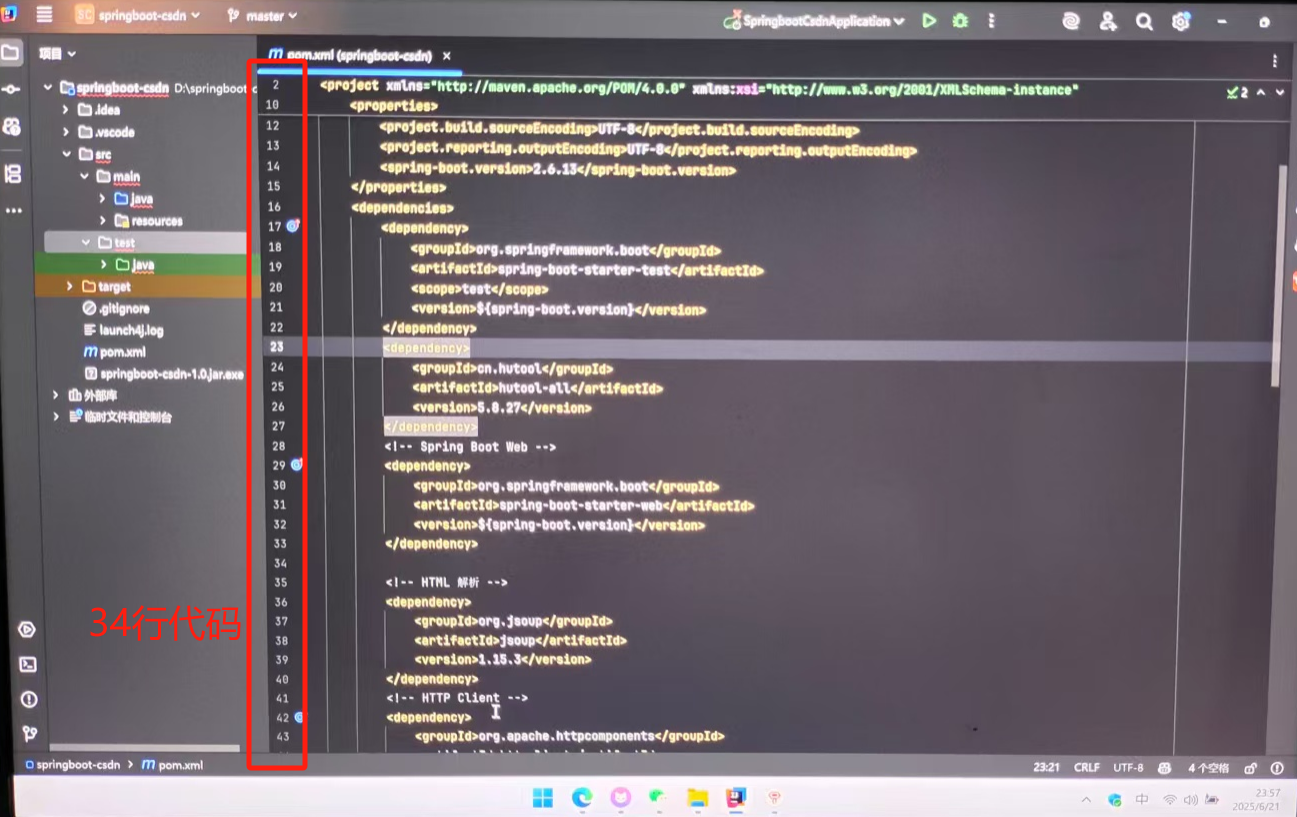Jump to previous highlighted problem arrow

pos(1261,92)
